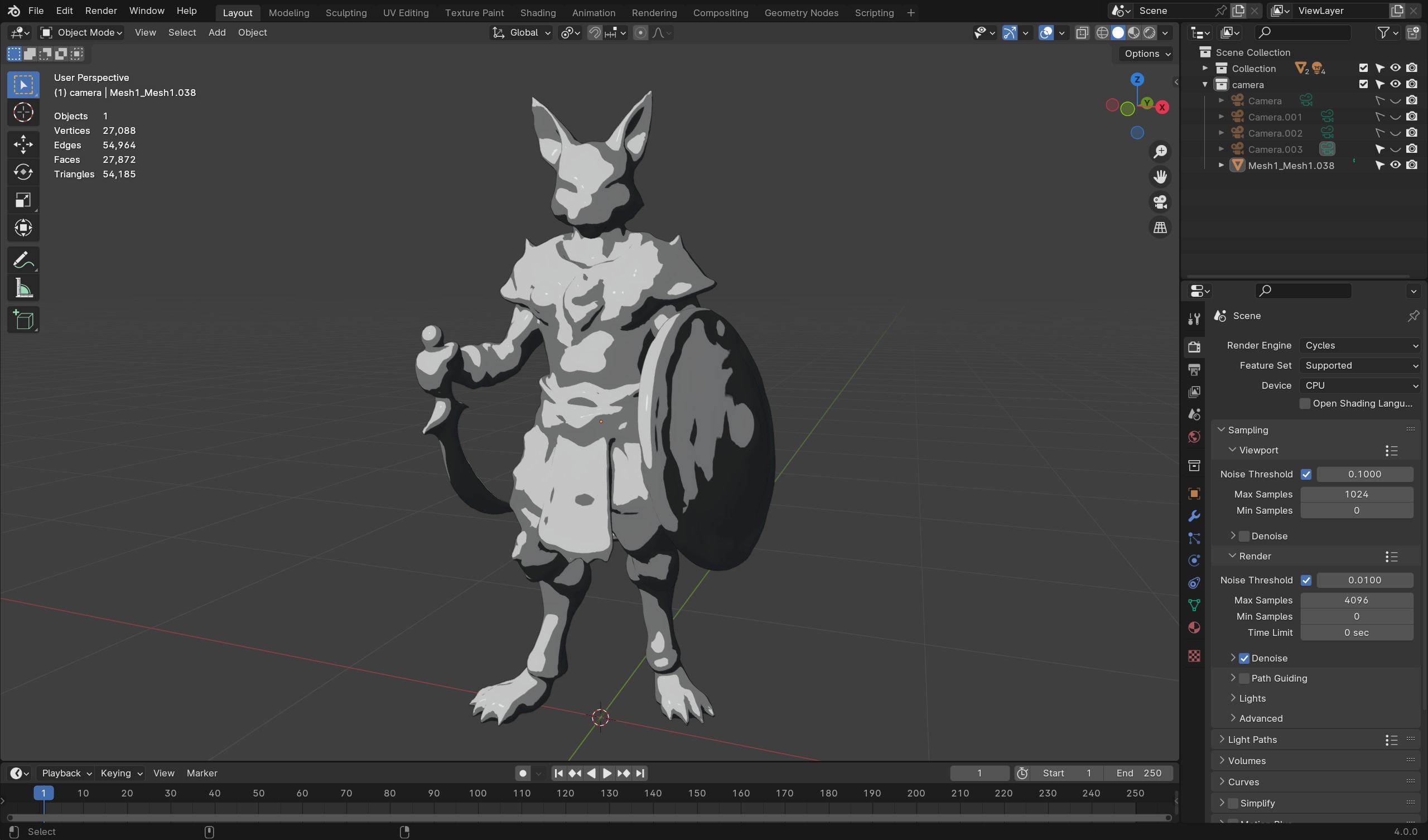1428x840 pixels.
Task: Open the Options popover in viewport
Action: 1147,54
